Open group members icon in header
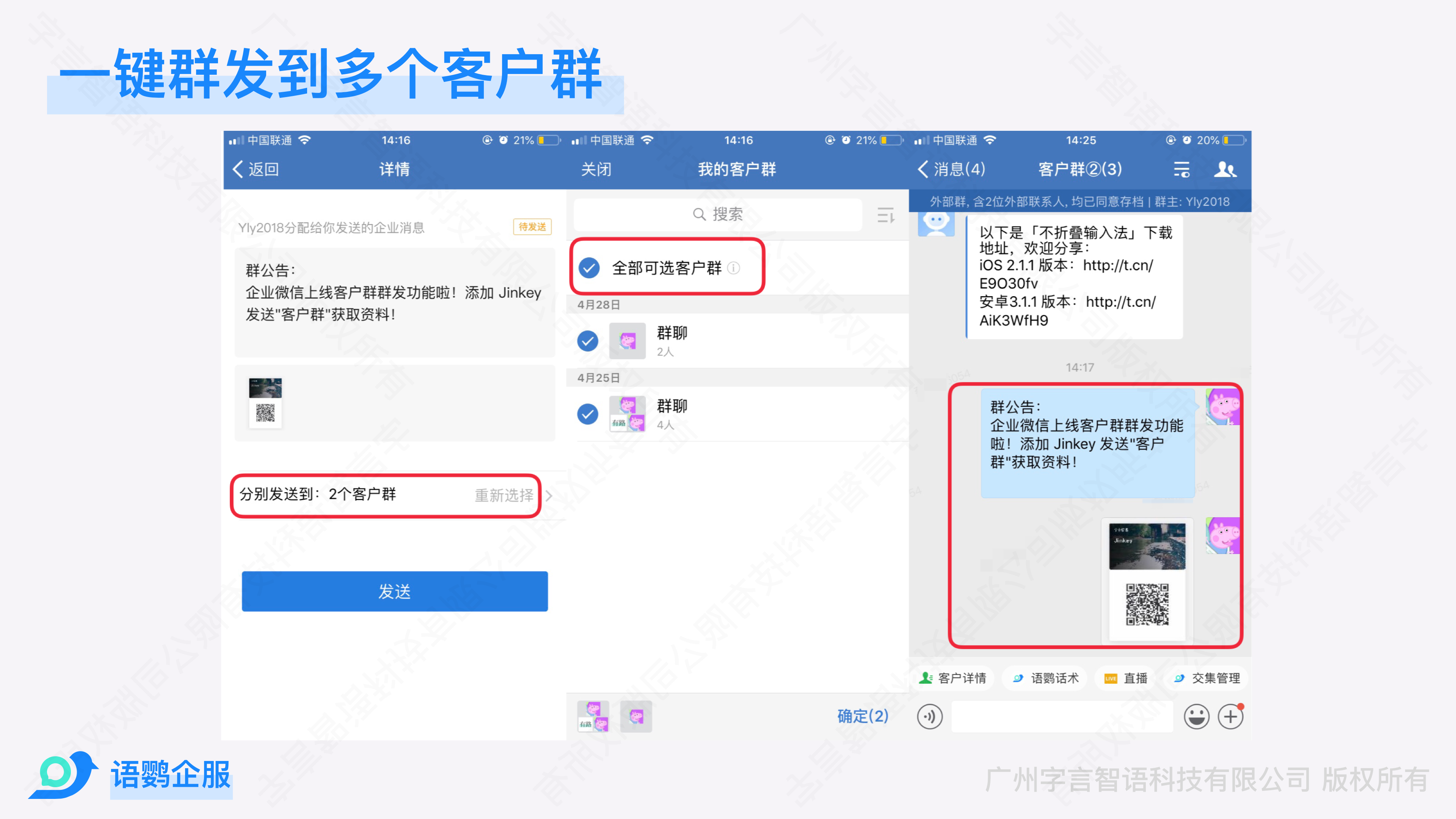The height and width of the screenshot is (819, 1456). (1225, 169)
